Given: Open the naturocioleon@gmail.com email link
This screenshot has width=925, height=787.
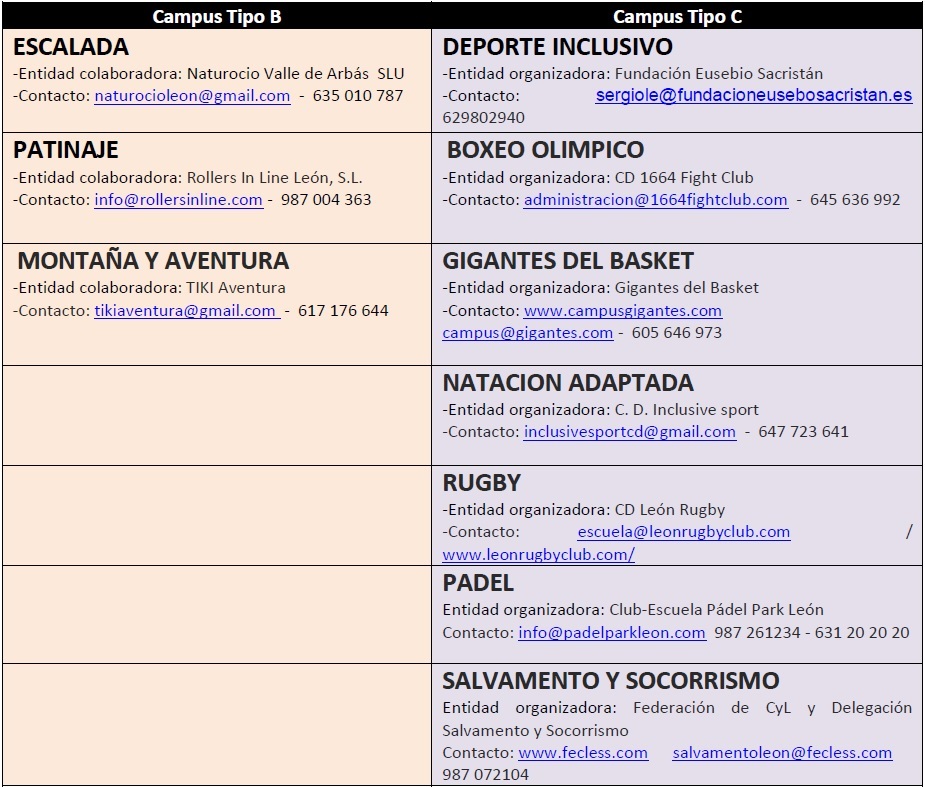Looking at the screenshot, I should 192,96.
